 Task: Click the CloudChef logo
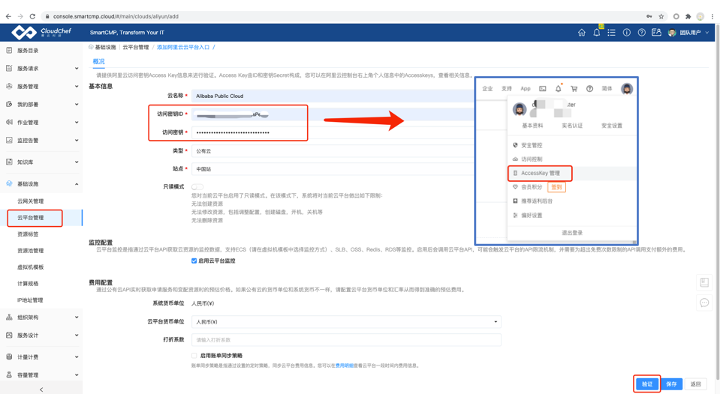42,32
